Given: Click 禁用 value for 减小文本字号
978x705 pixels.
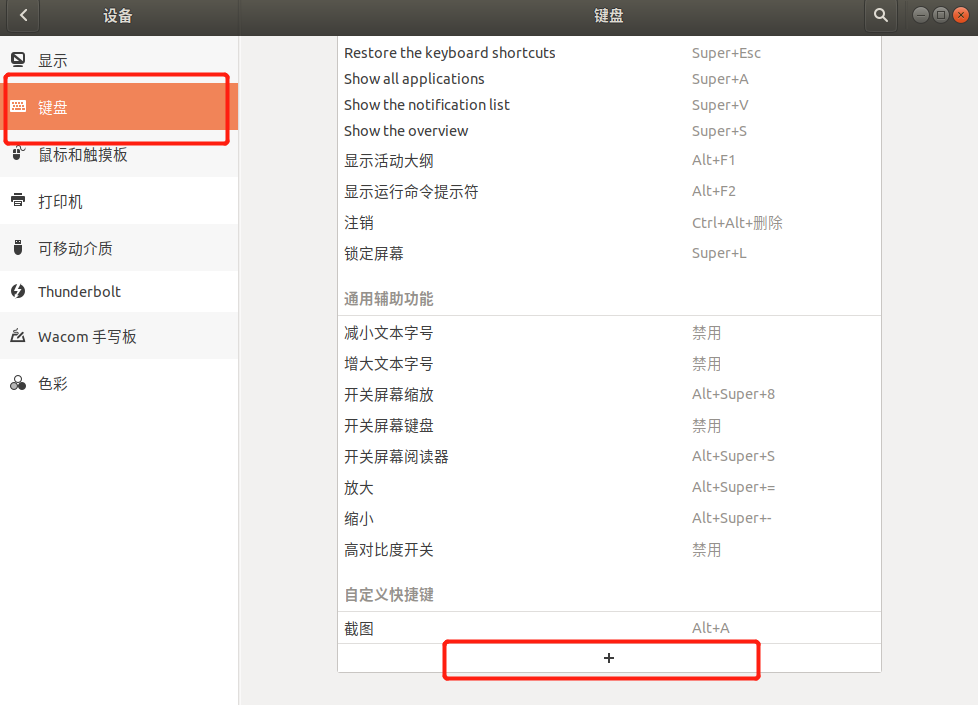Looking at the screenshot, I should 707,333.
